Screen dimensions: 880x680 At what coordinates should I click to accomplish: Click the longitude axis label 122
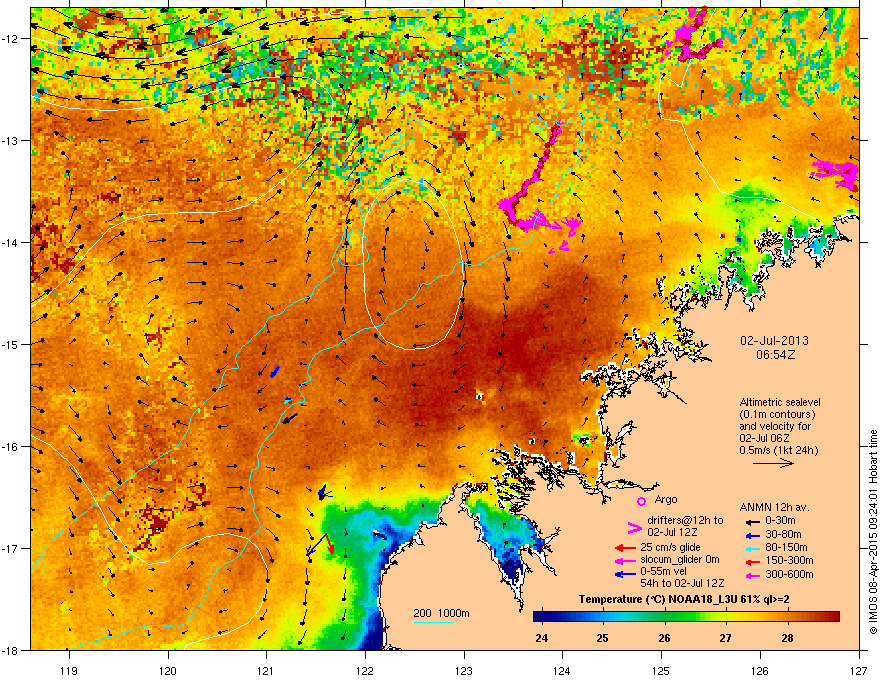click(x=365, y=670)
